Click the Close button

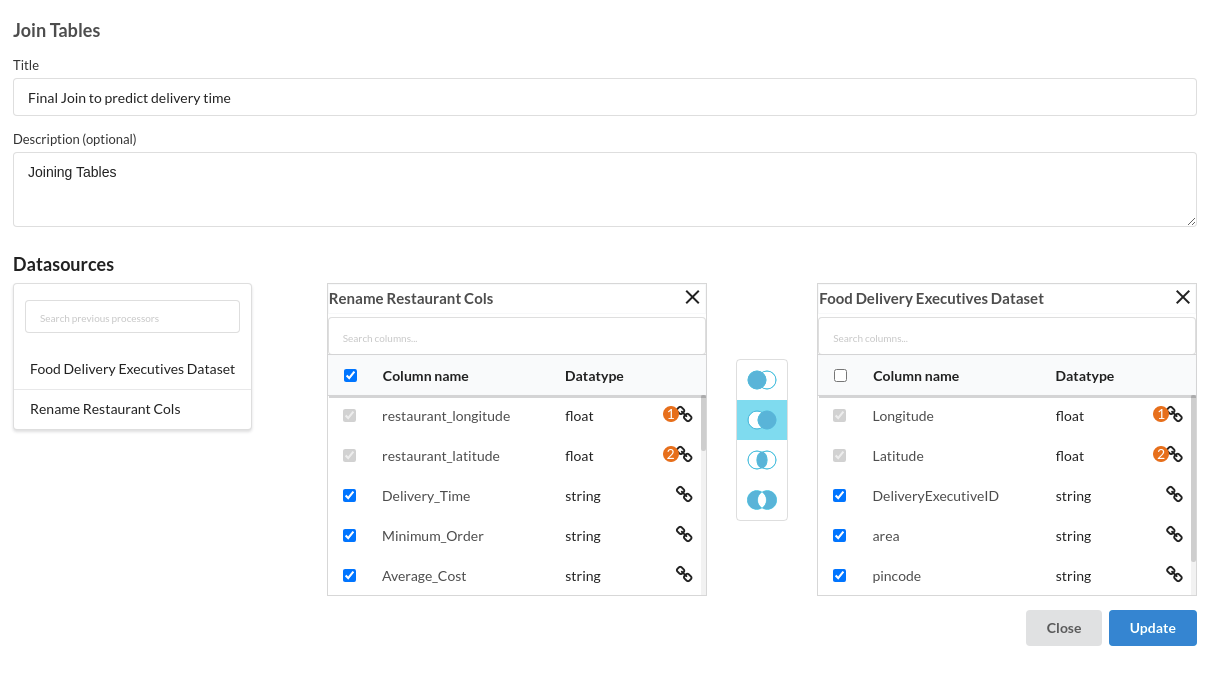pos(1064,628)
